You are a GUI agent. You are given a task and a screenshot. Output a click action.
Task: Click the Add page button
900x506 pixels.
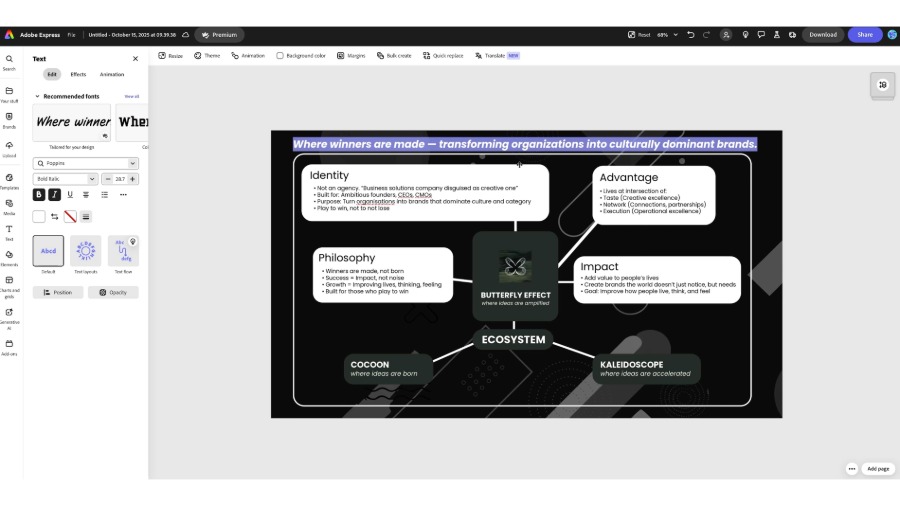[878, 469]
